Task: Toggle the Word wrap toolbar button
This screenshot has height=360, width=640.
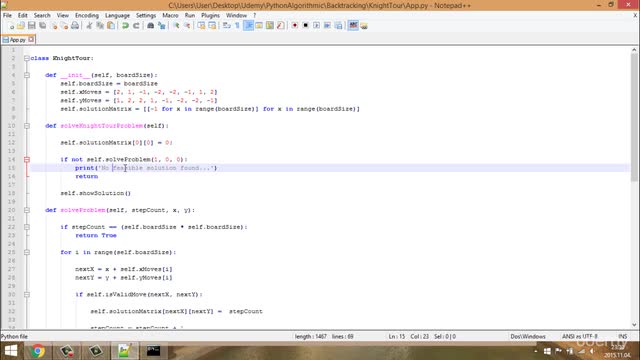Action: point(227,25)
